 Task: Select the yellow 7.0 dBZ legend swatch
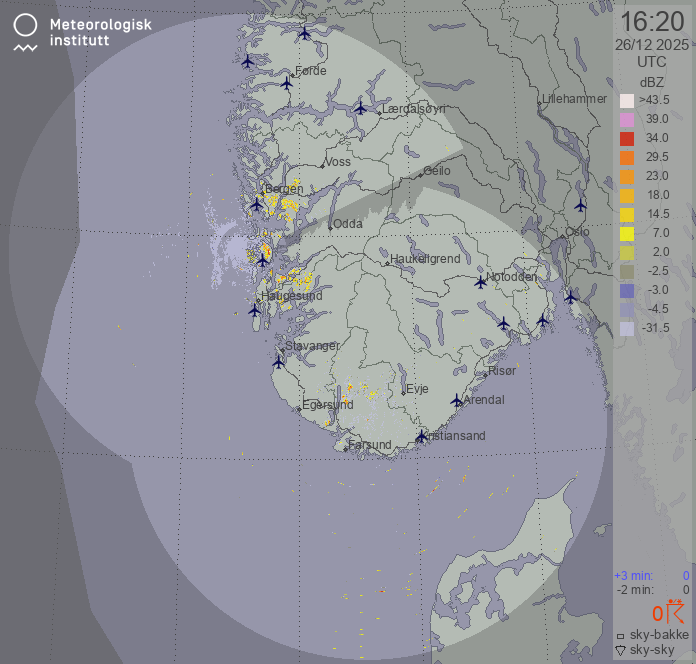click(627, 234)
